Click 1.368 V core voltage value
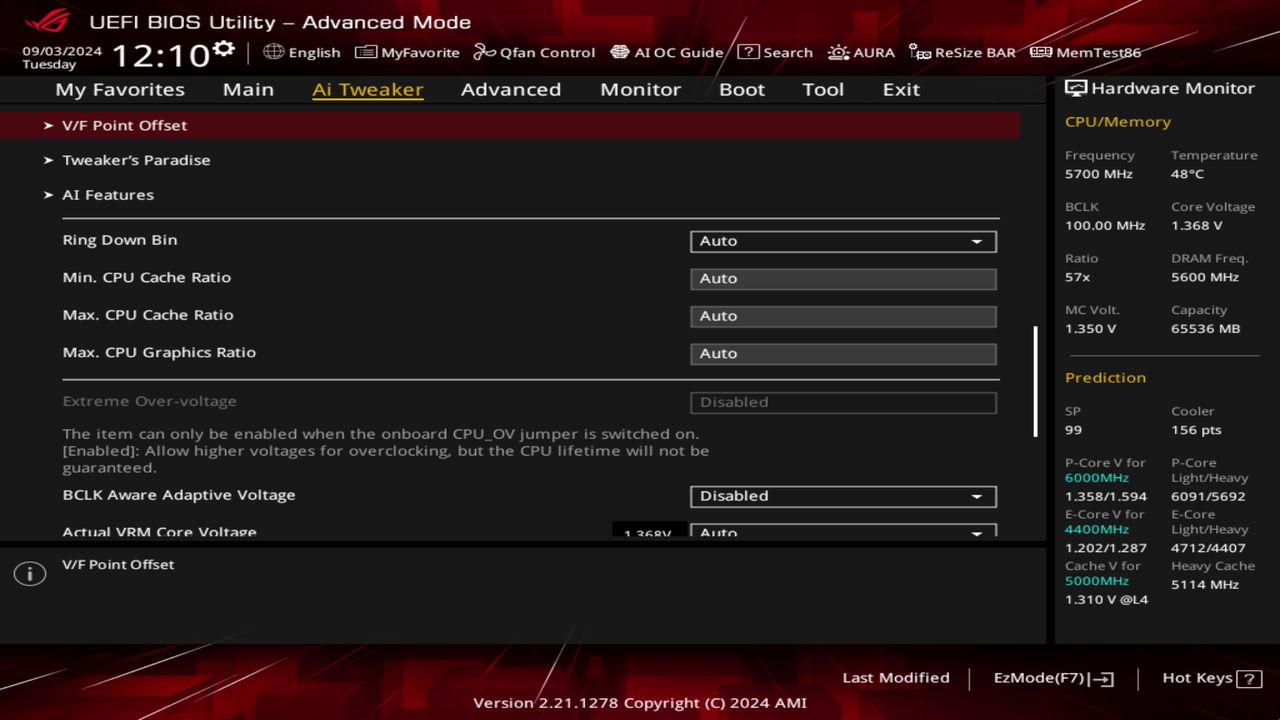The width and height of the screenshot is (1280, 720). pyautogui.click(x=1197, y=226)
